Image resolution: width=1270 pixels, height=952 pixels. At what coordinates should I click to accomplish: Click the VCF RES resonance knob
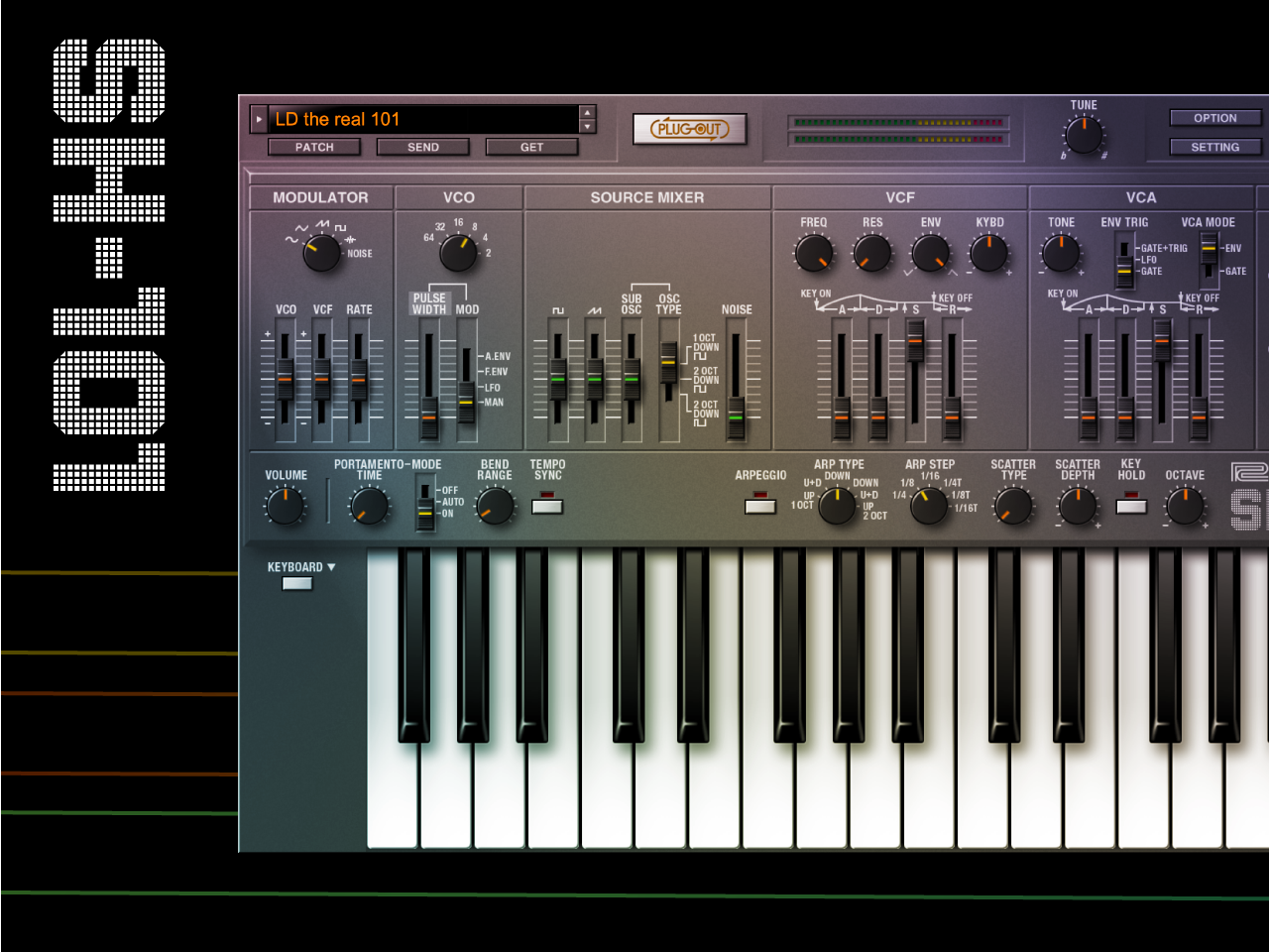point(872,254)
